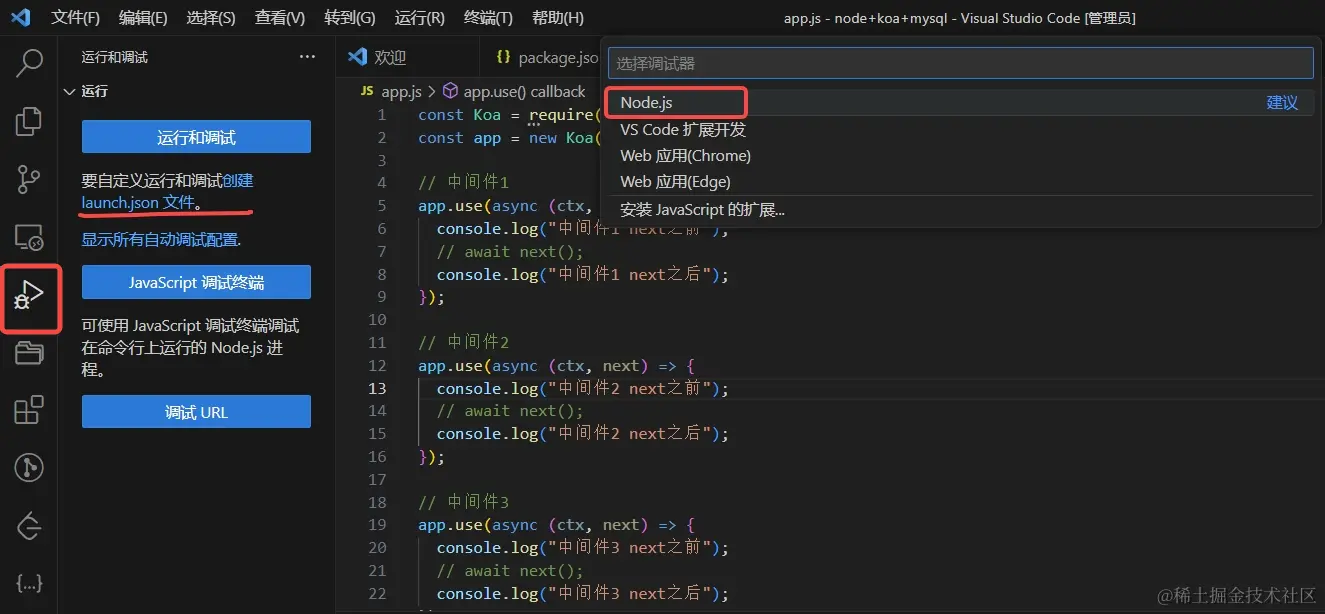Select VS Code 扩展开发 option
This screenshot has height=614, width=1325.
coord(961,129)
